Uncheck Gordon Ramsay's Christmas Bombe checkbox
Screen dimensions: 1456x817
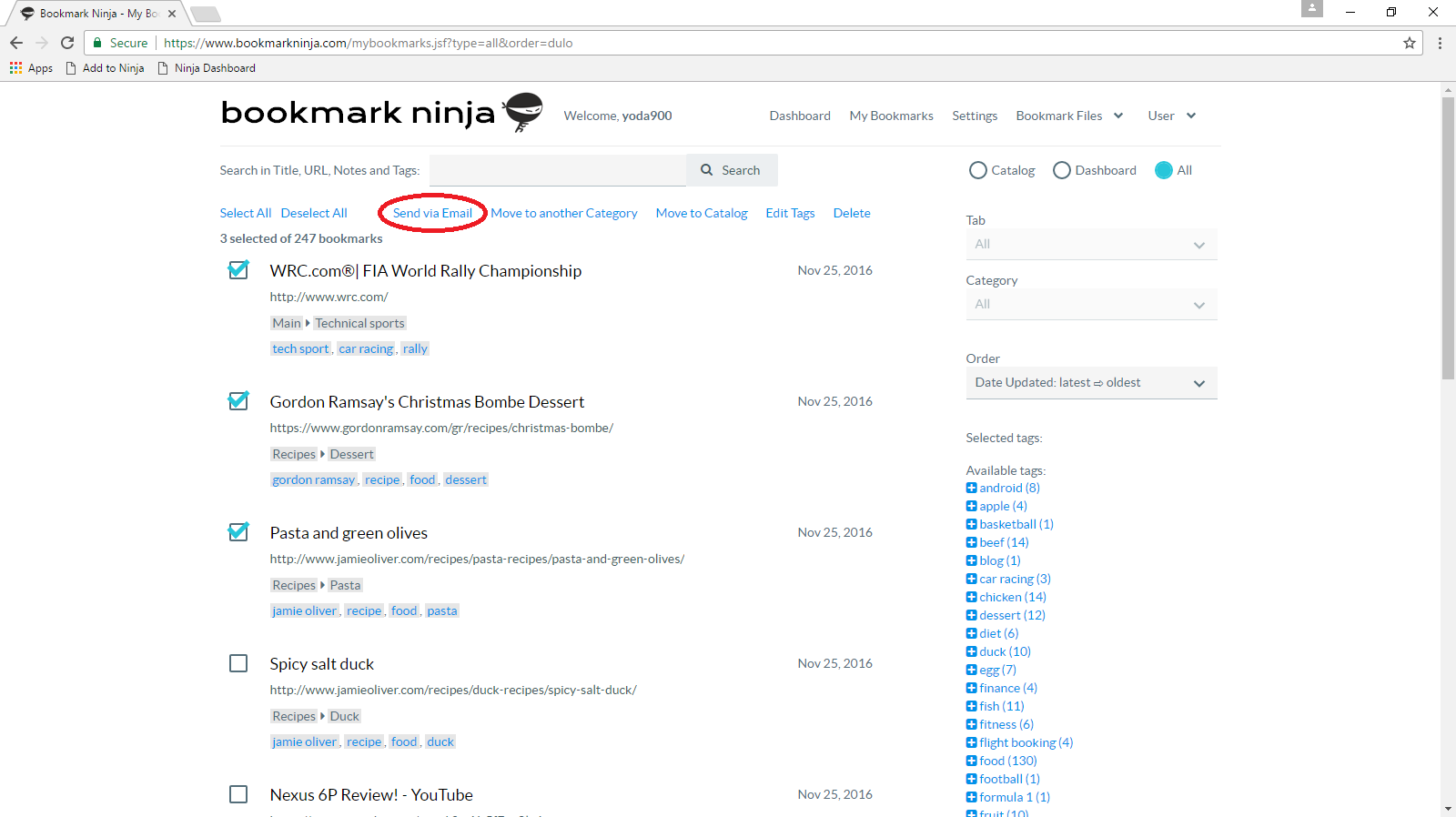click(x=238, y=401)
